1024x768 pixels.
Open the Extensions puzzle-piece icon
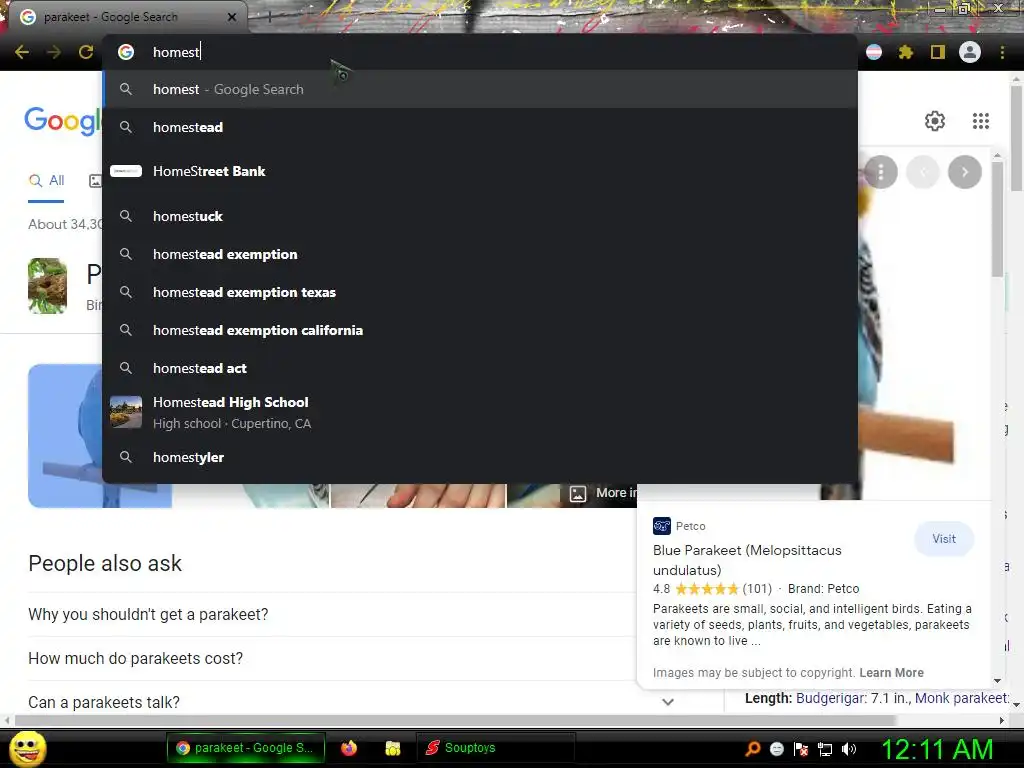905,52
